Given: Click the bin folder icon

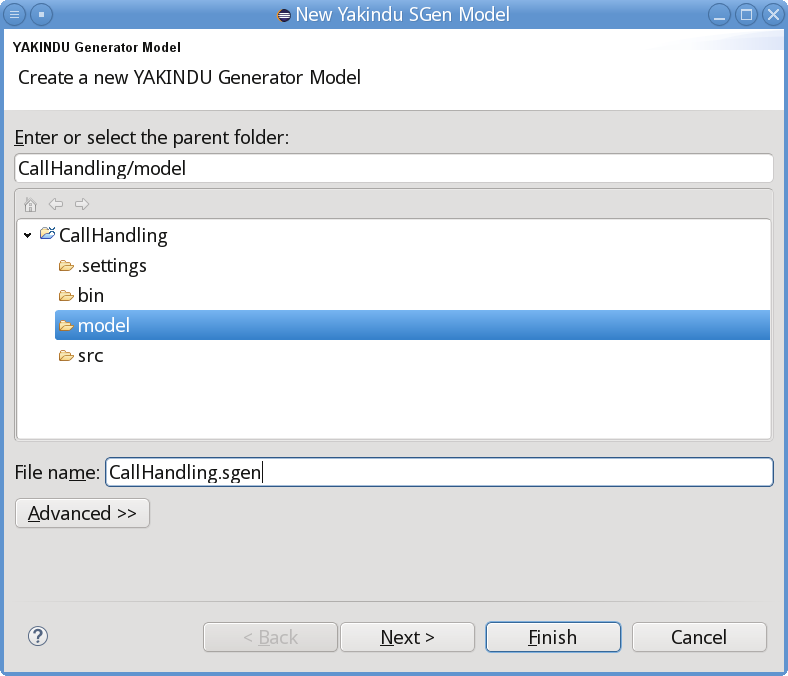Looking at the screenshot, I should [66, 296].
